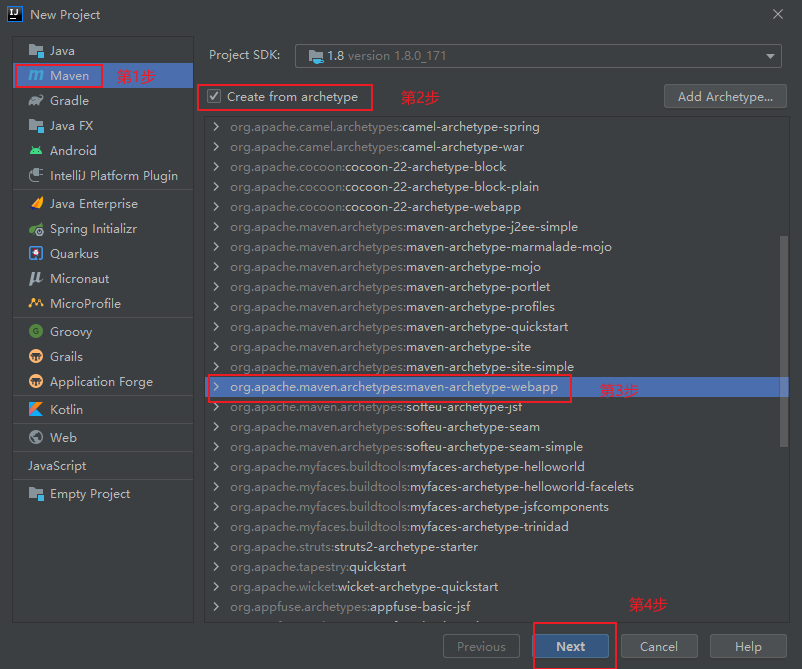Choose the Spring Initializr icon
This screenshot has height=669, width=802.
click(x=36, y=229)
